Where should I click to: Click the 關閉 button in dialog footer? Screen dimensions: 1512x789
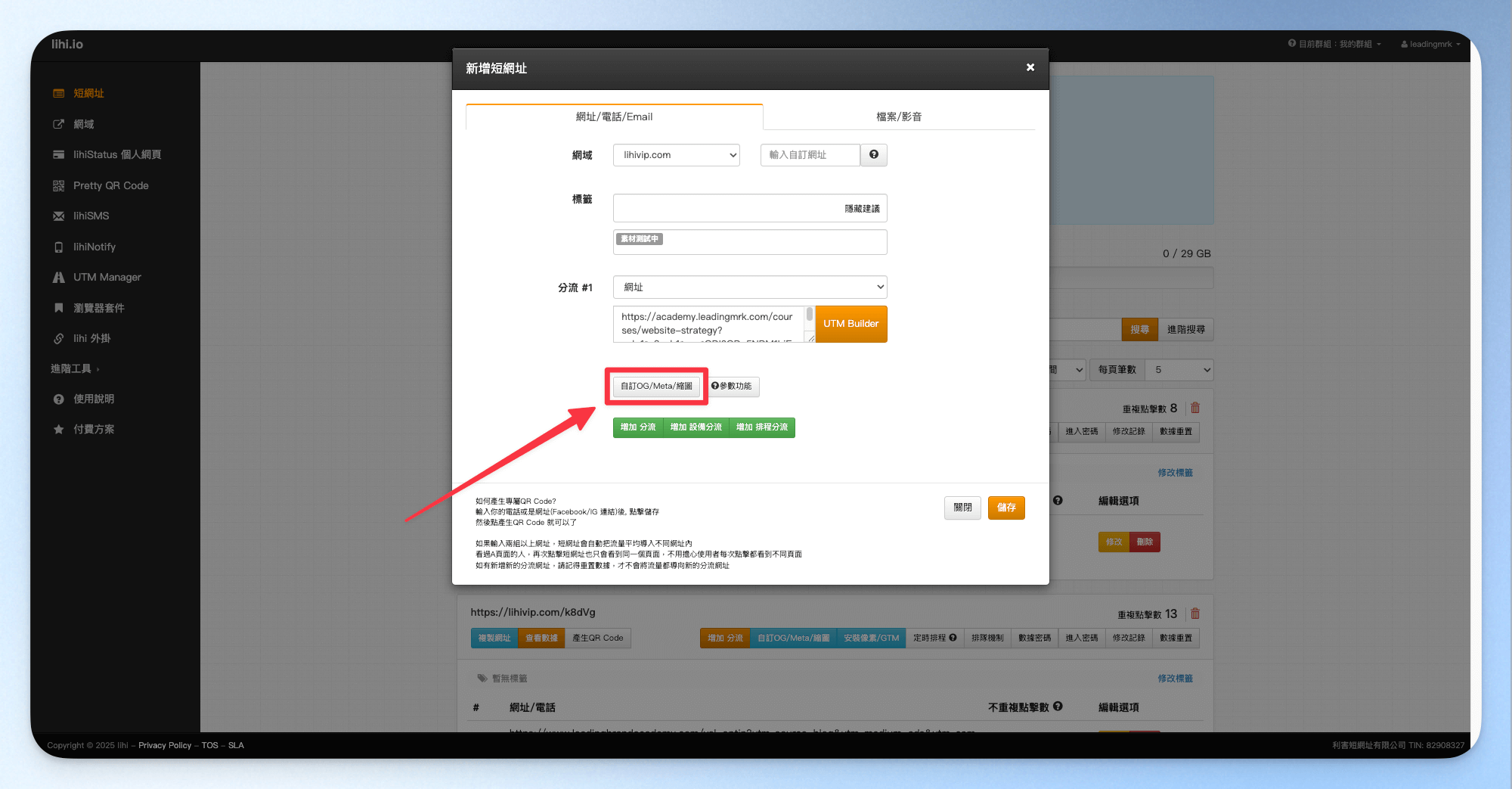tap(962, 508)
